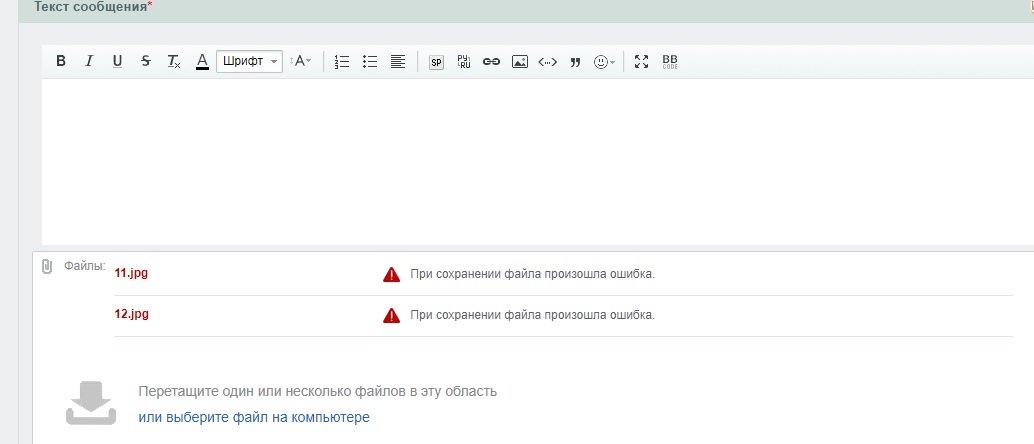The image size is (1034, 444).
Task: Insert a bulleted list
Action: pos(370,61)
